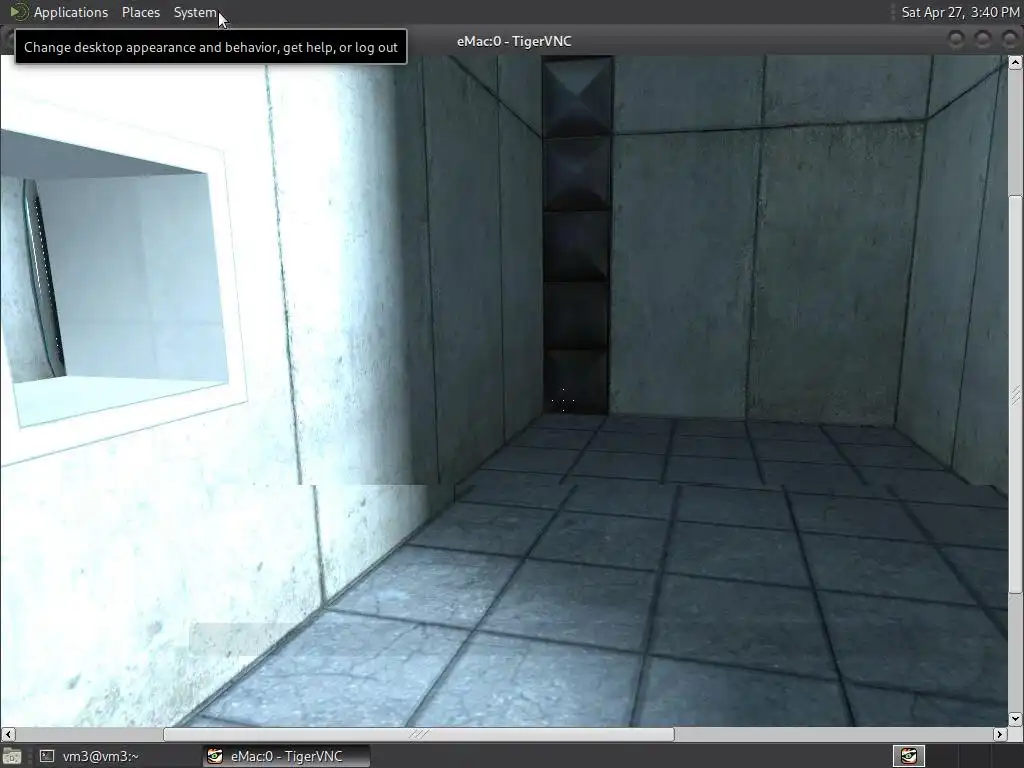Screen dimensions: 1024x768
Task: Open the Places menu
Action: [x=140, y=12]
